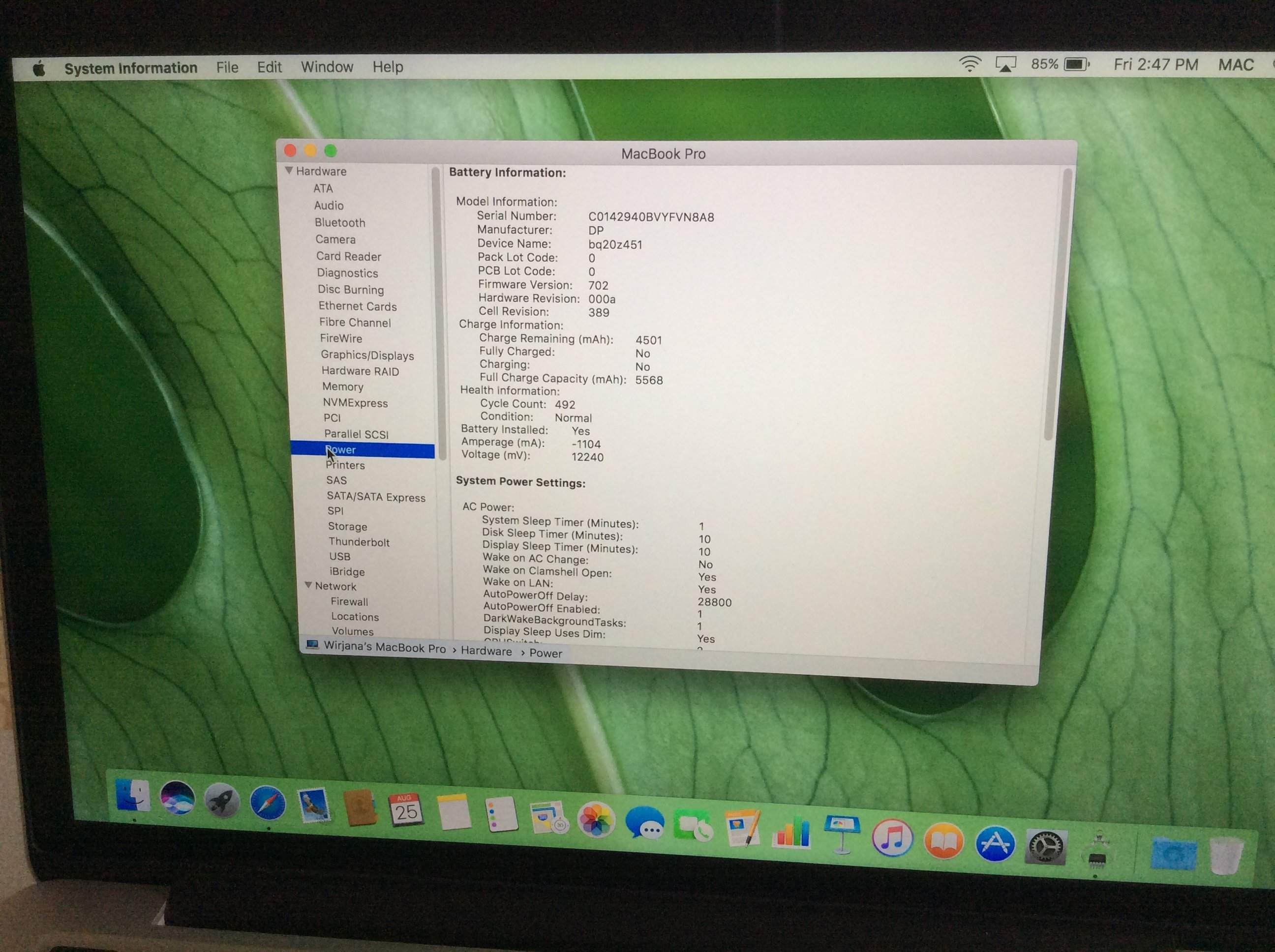The height and width of the screenshot is (952, 1275).
Task: Select the highlighted Power row
Action: (363, 450)
